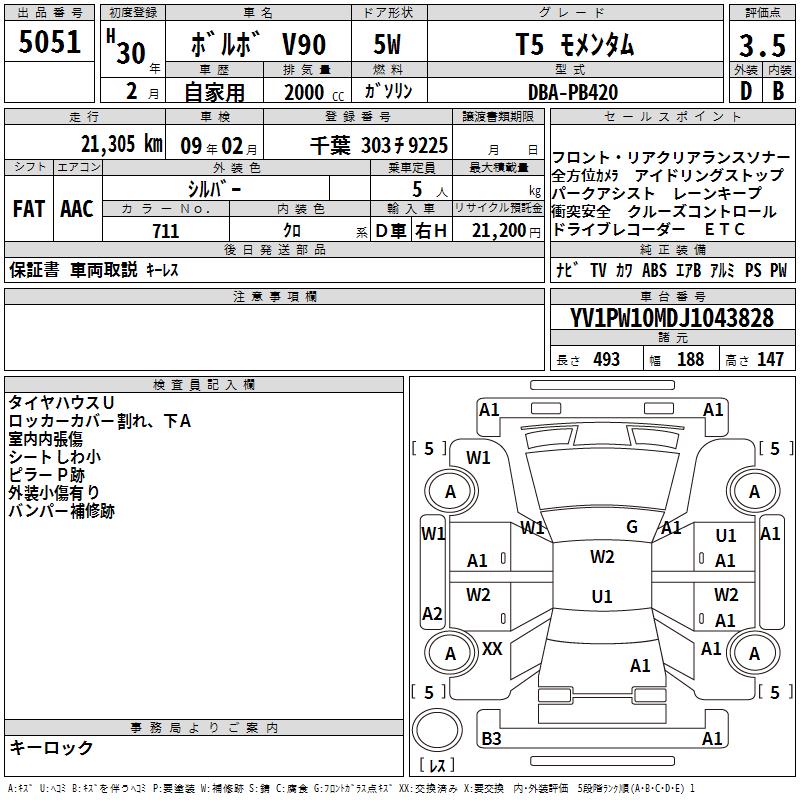Select sales point アイドリングストップ
800x800 pixels.
709,176
